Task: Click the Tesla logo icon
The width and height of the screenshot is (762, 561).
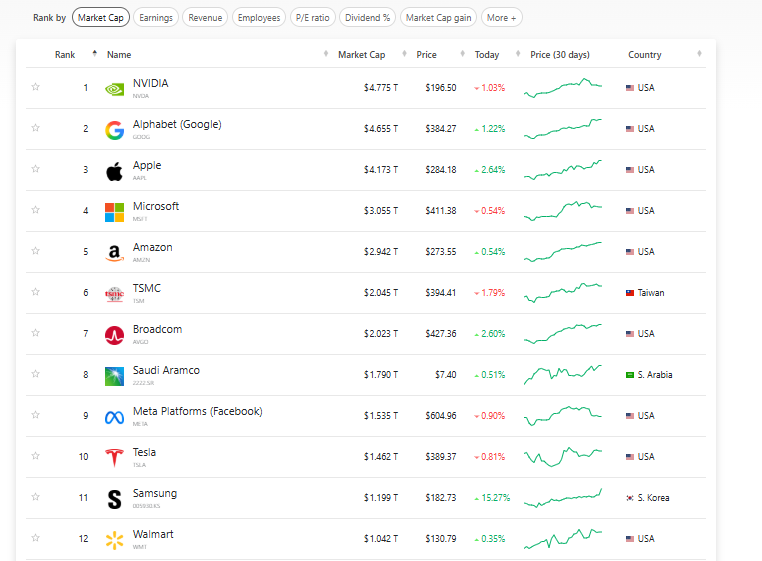Action: 115,458
